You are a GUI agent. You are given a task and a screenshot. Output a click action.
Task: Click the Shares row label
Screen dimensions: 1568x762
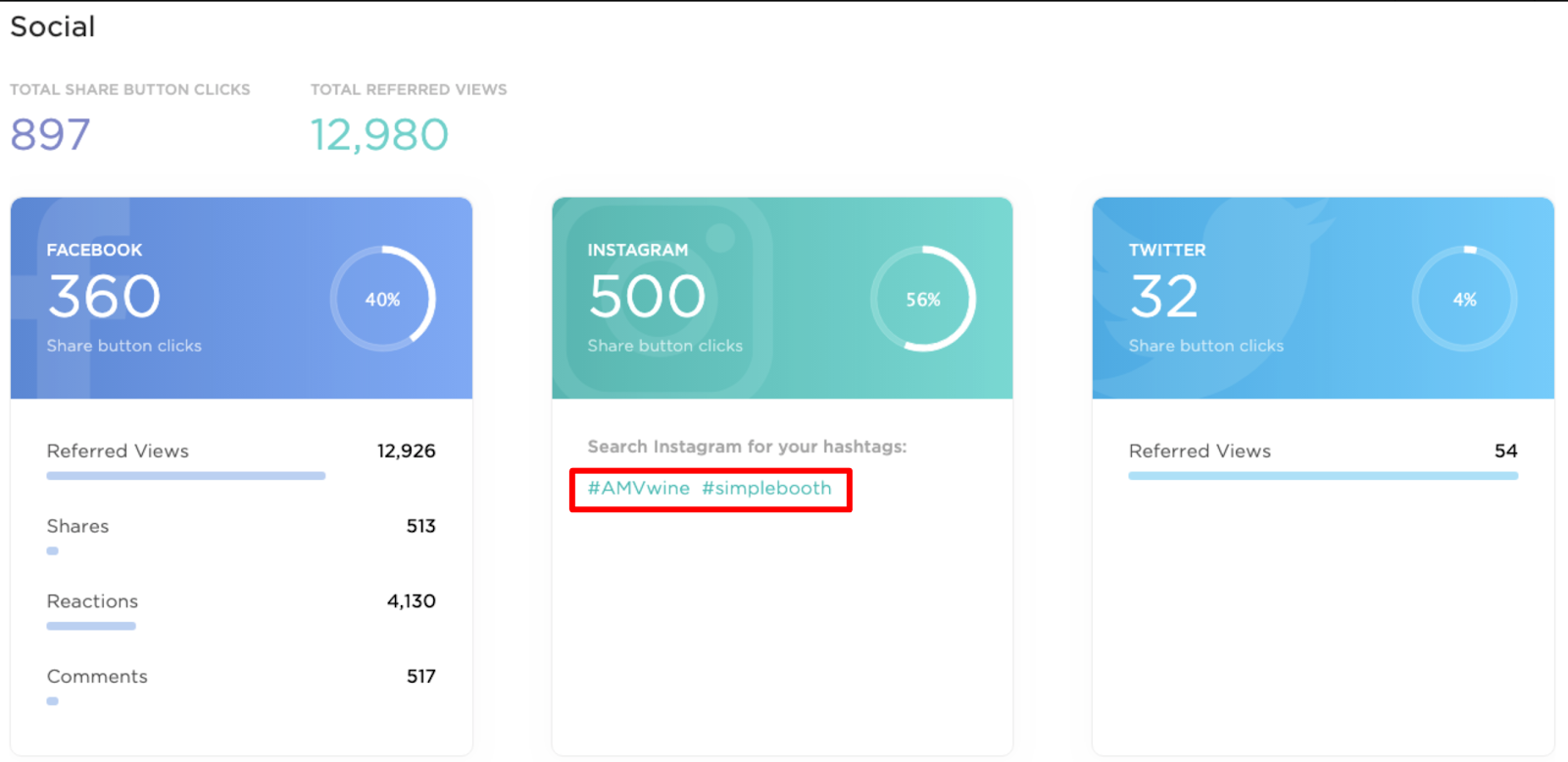[77, 526]
